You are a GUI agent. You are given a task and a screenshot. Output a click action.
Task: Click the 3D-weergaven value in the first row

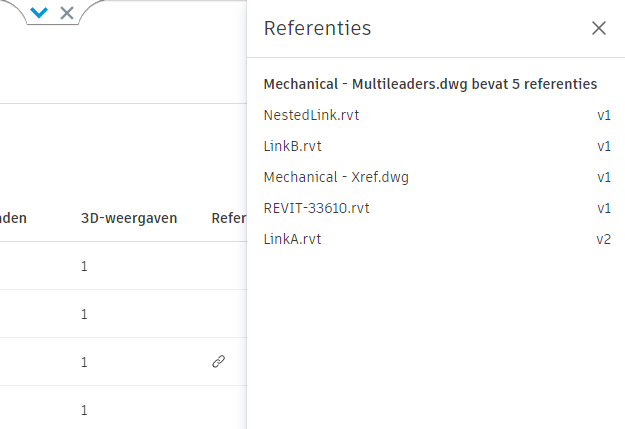click(84, 266)
